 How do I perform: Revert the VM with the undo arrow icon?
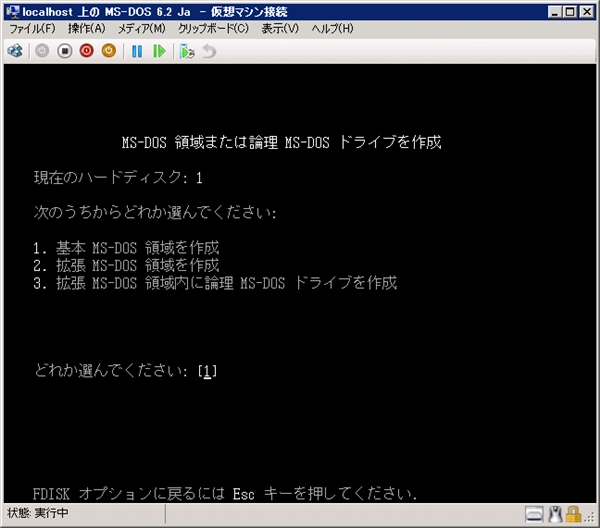click(x=209, y=51)
